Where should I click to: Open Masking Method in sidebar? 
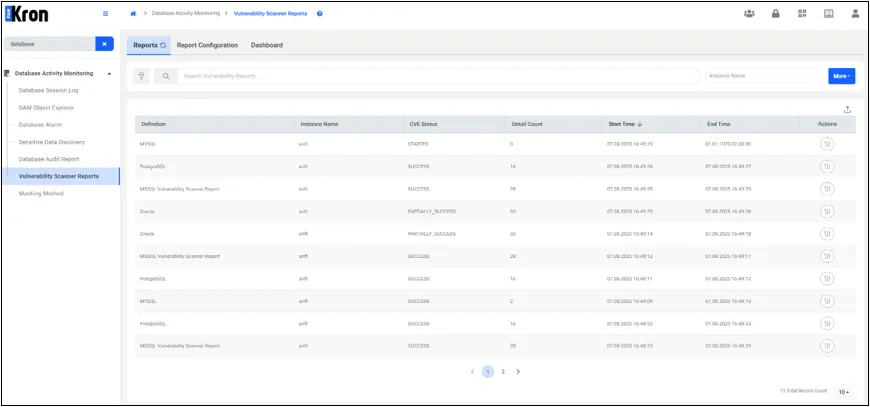pyautogui.click(x=41, y=194)
